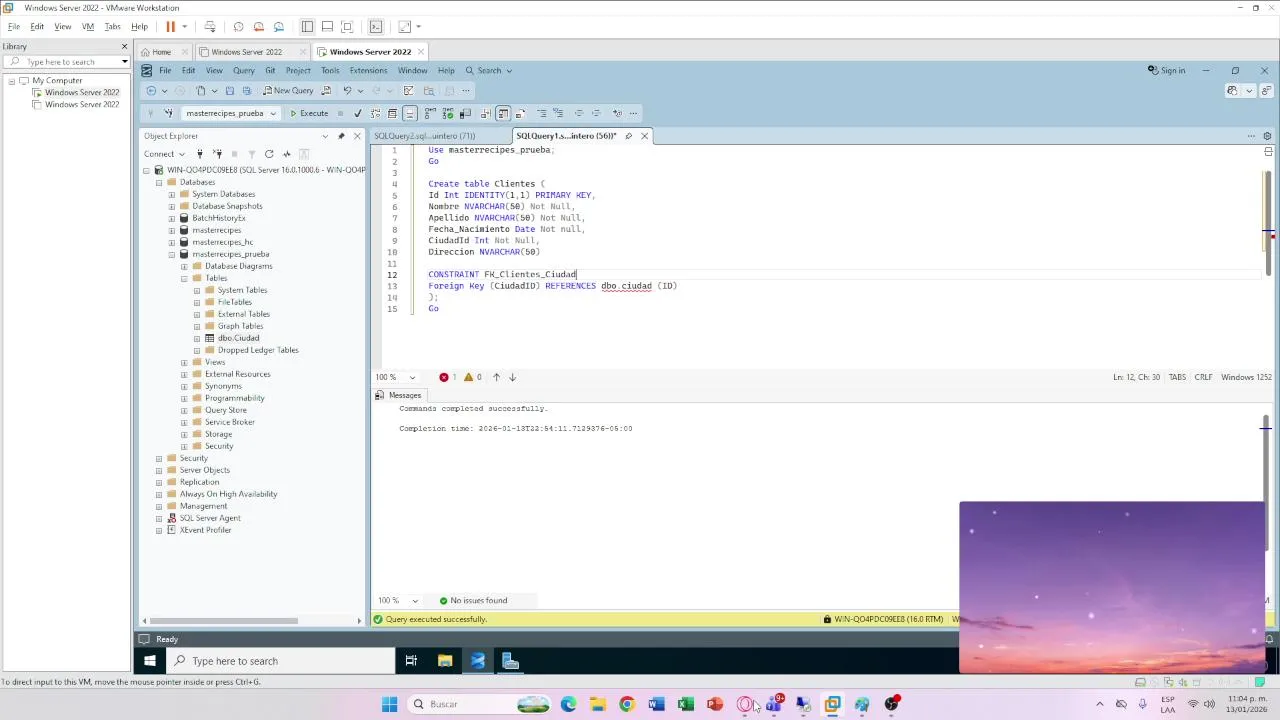Go to next issue arrow
This screenshot has height=720, width=1280.
pos(512,377)
